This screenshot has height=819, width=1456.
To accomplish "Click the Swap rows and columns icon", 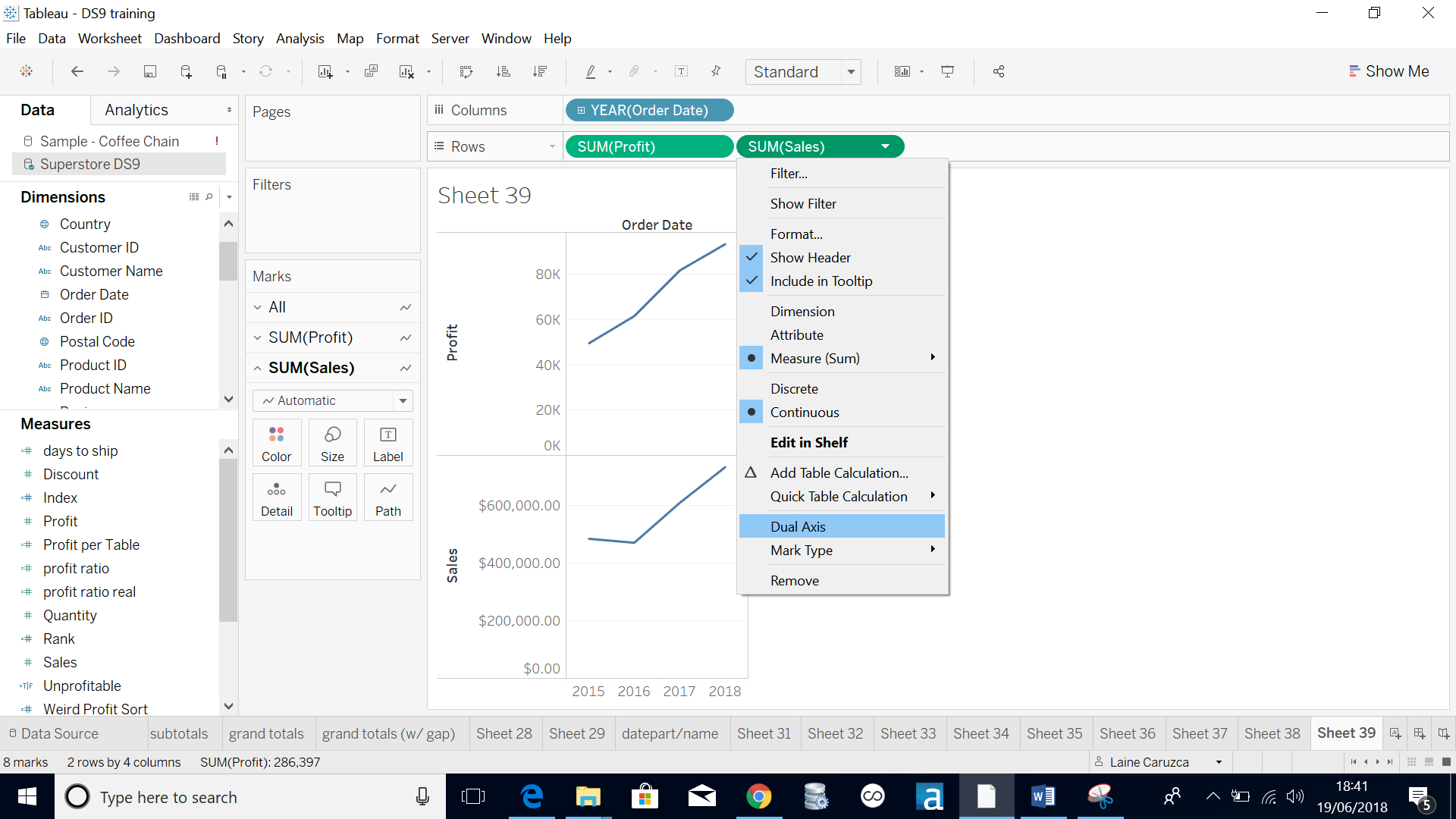I will pos(466,71).
